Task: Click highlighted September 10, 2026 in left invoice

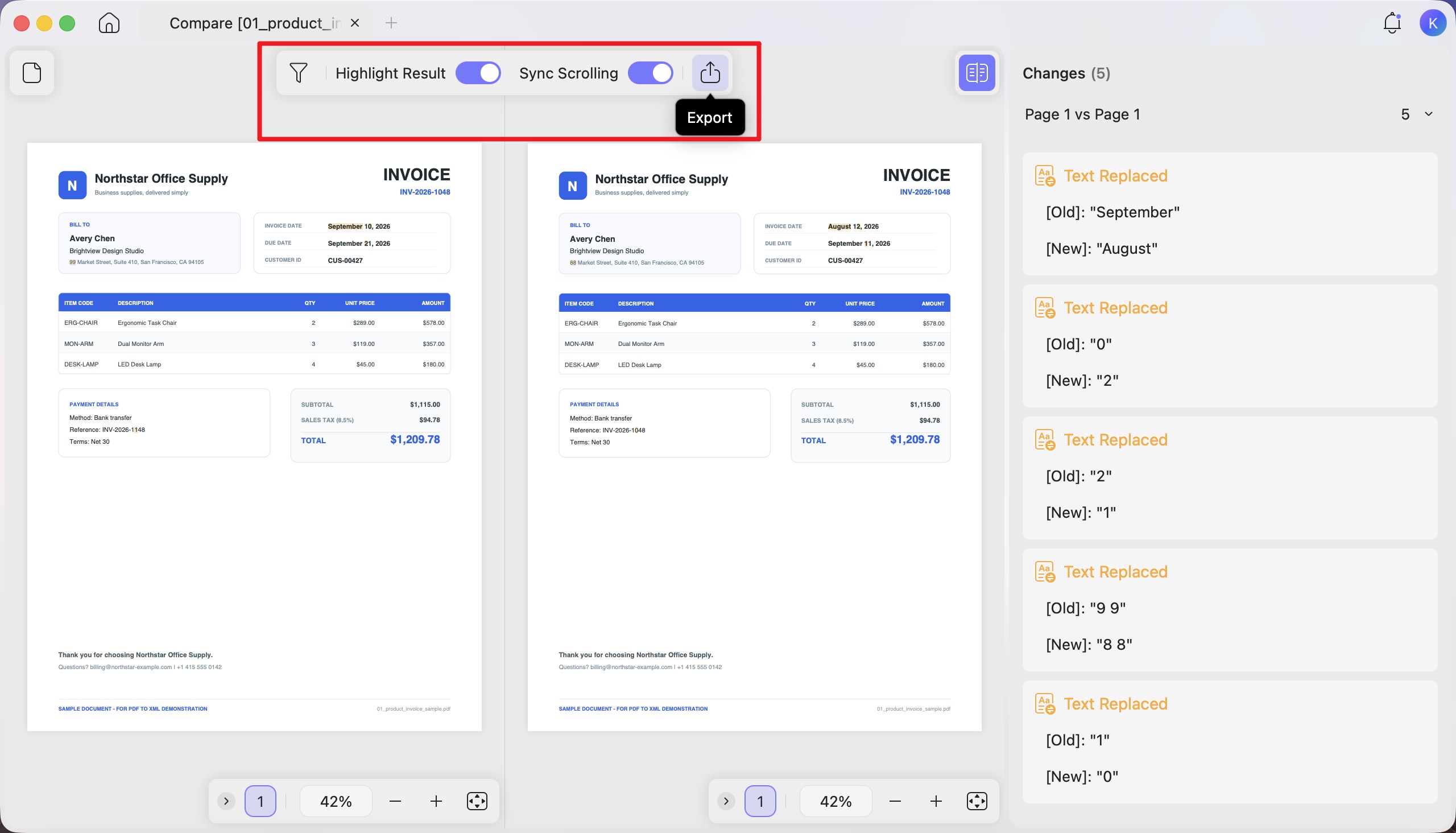Action: pyautogui.click(x=358, y=226)
